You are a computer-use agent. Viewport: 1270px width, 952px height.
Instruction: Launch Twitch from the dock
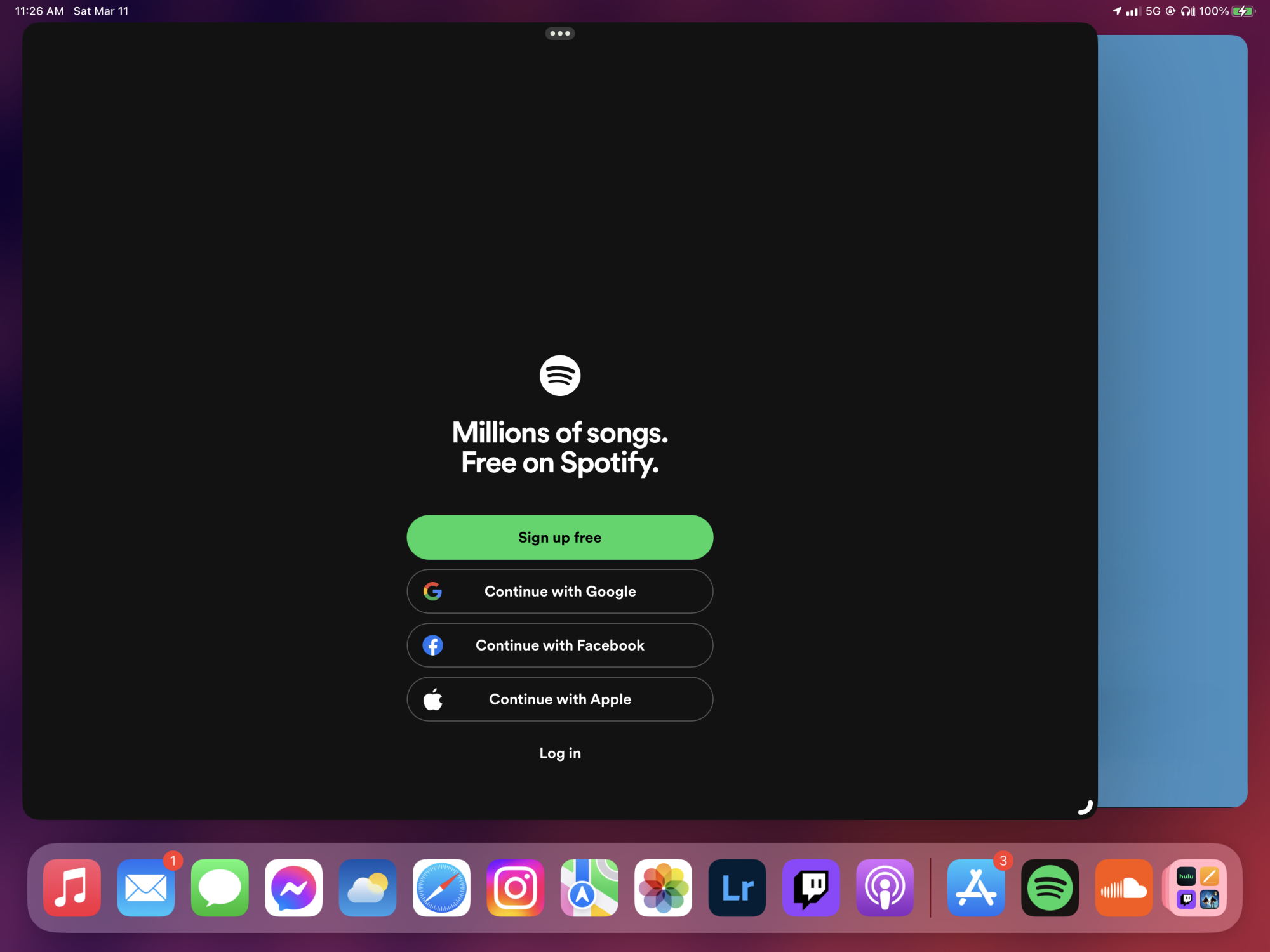point(811,888)
